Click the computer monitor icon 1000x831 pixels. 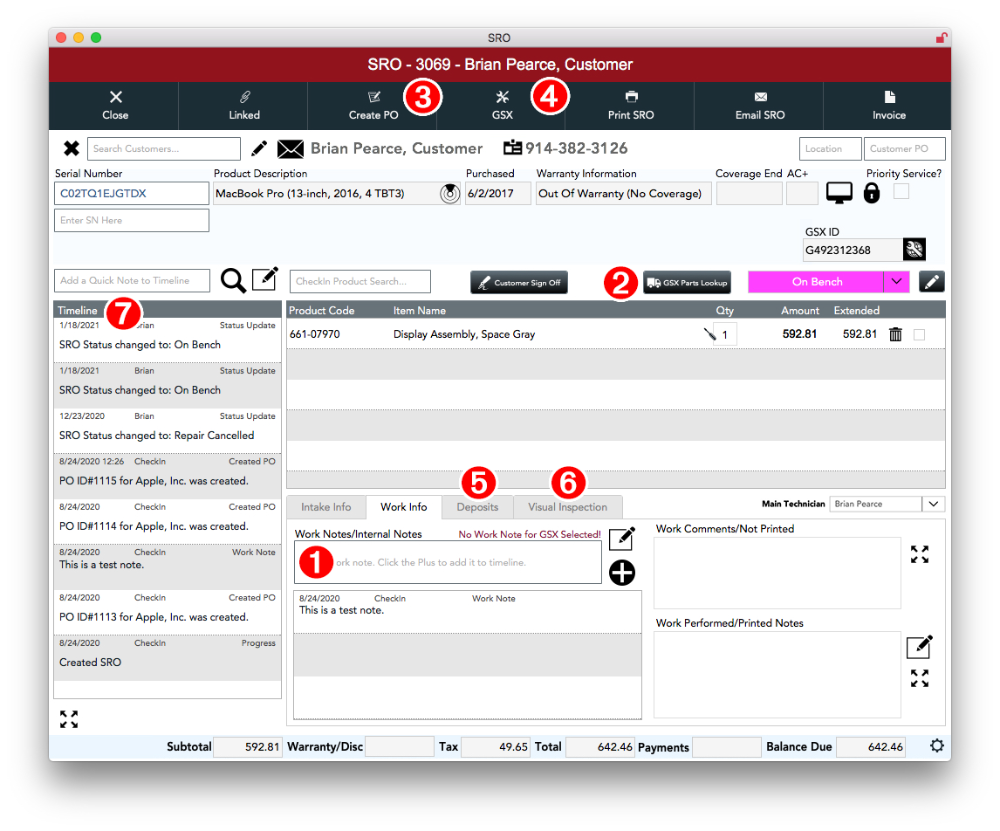coord(839,194)
